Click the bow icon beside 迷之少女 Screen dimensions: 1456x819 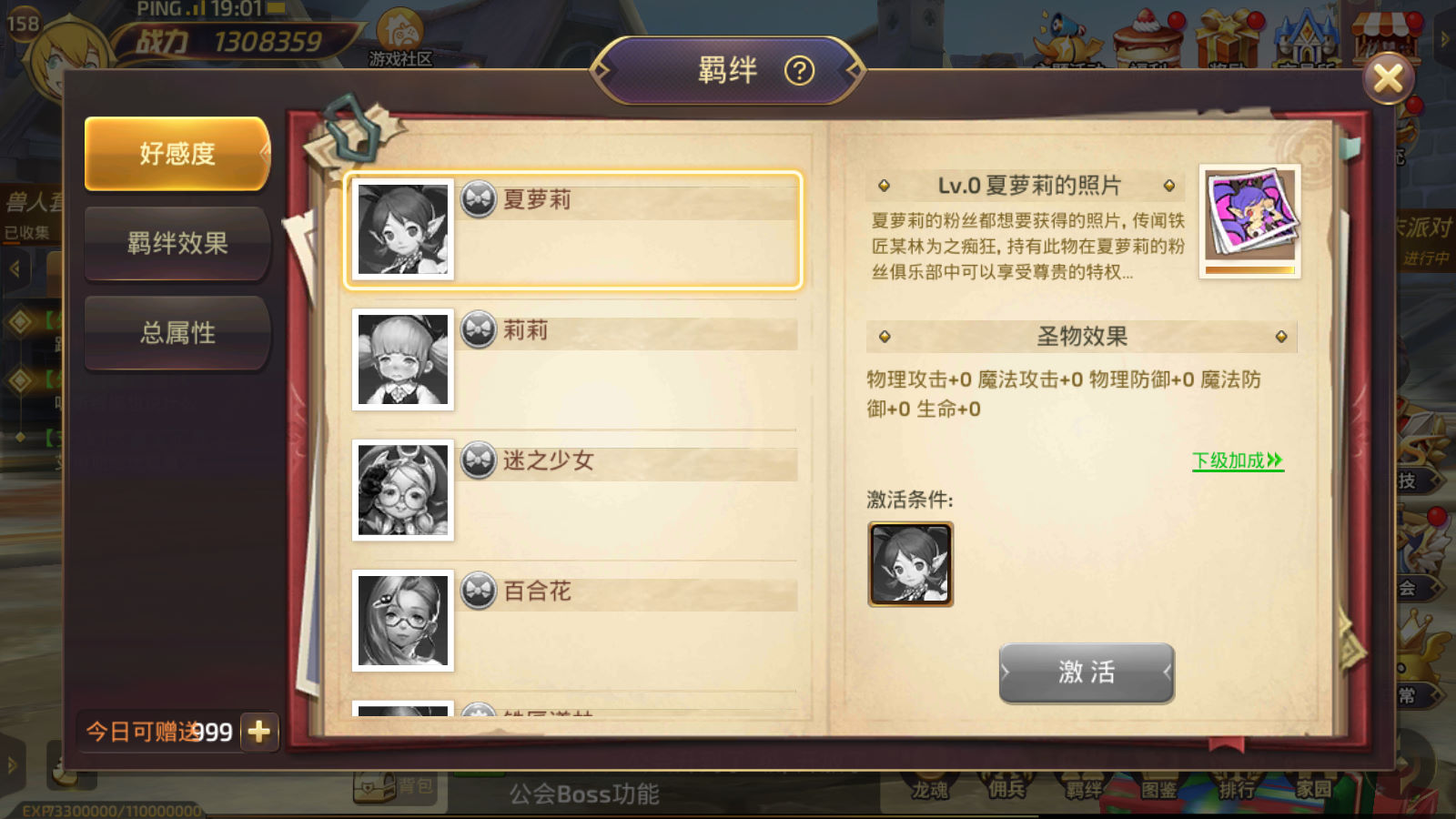click(x=479, y=460)
